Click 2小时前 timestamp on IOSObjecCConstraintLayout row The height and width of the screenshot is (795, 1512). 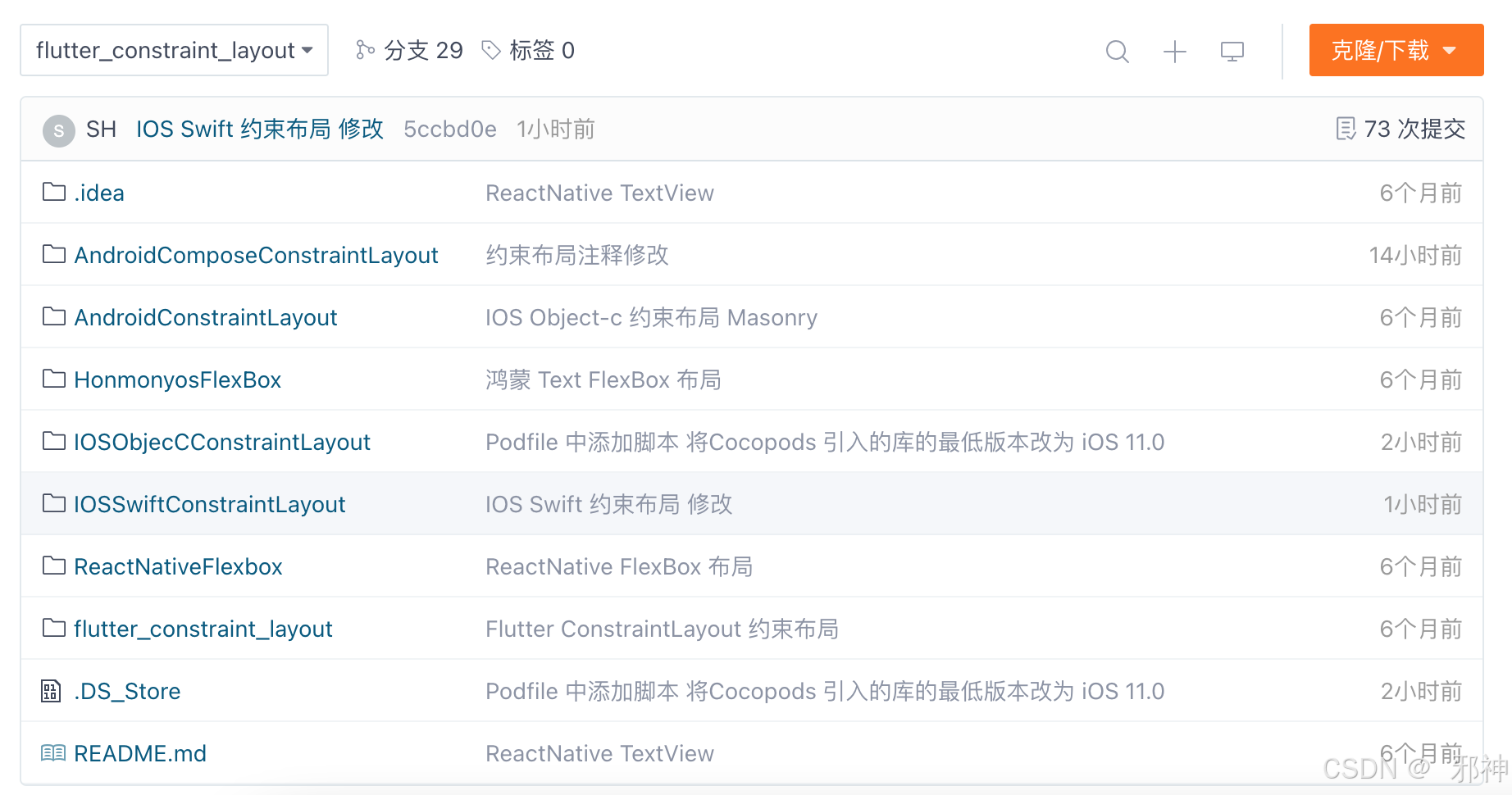tap(1421, 442)
